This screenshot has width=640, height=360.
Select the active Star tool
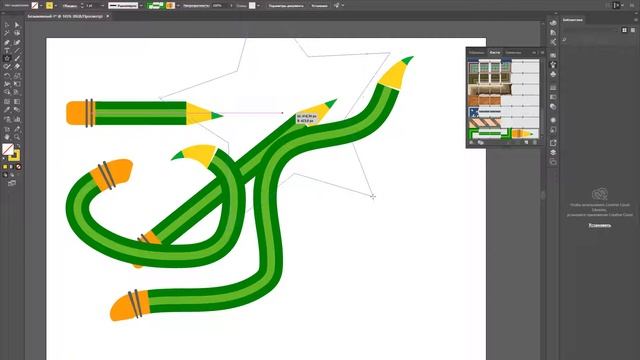pyautogui.click(x=7, y=59)
